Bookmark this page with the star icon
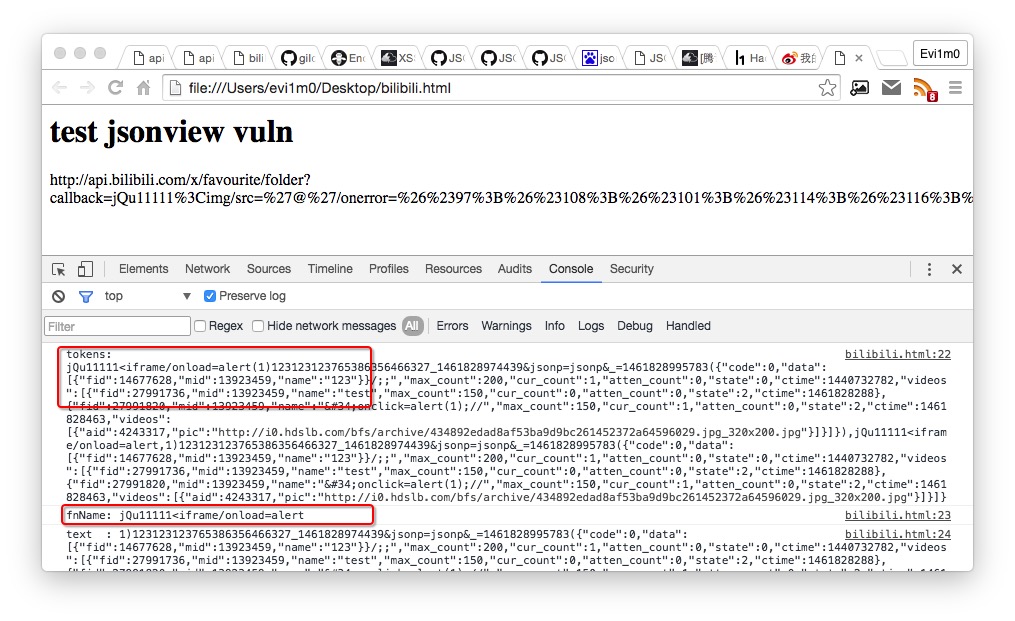Image resolution: width=1015 pixels, height=621 pixels. pos(827,87)
